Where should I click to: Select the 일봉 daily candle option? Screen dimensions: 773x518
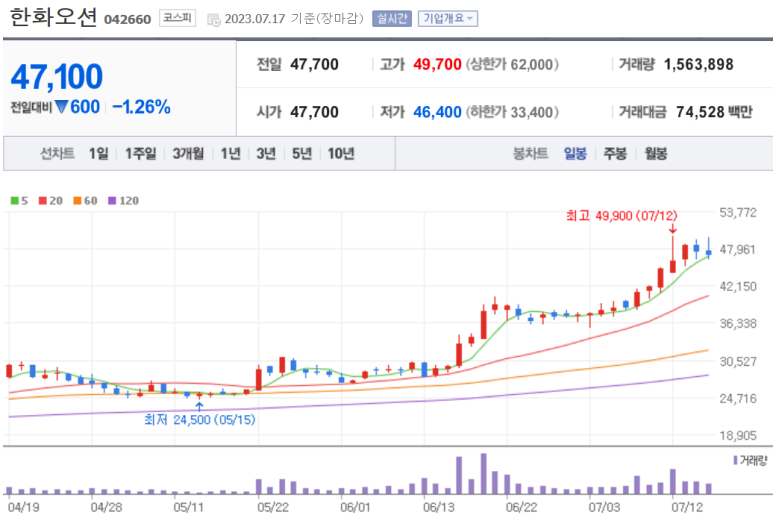[x=574, y=153]
